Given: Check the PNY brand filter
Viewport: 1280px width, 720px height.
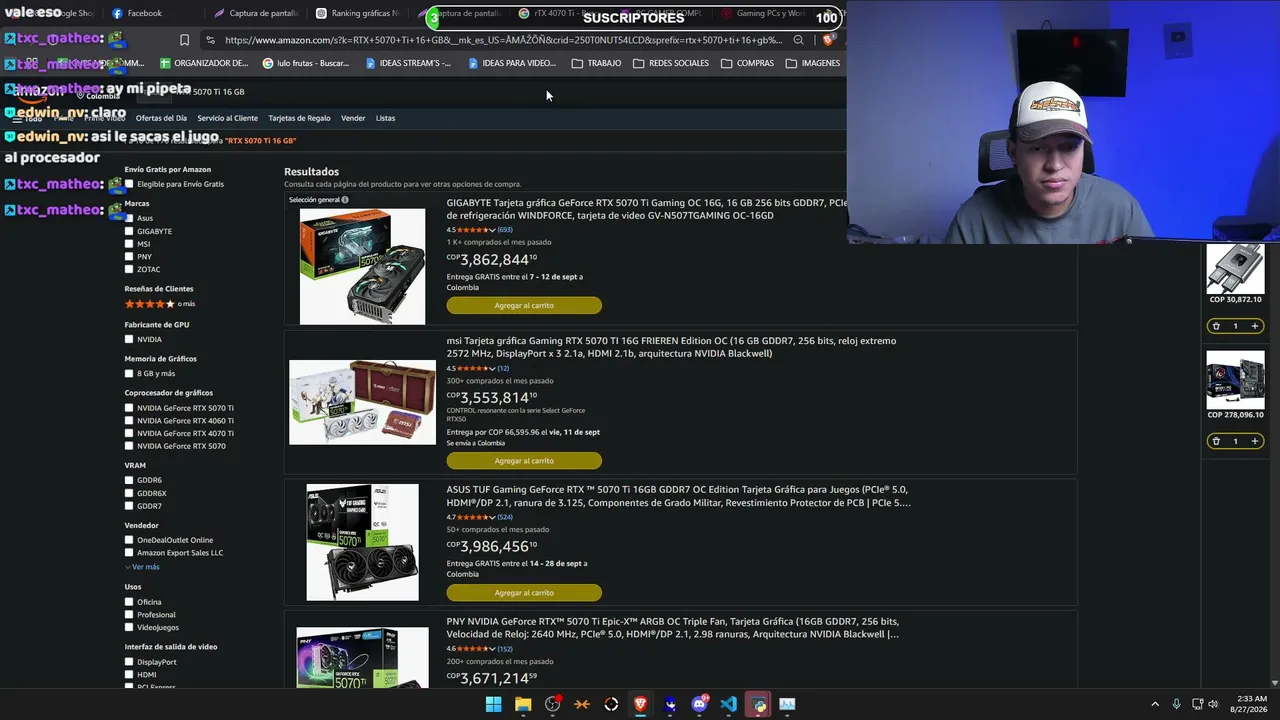Looking at the screenshot, I should (129, 257).
